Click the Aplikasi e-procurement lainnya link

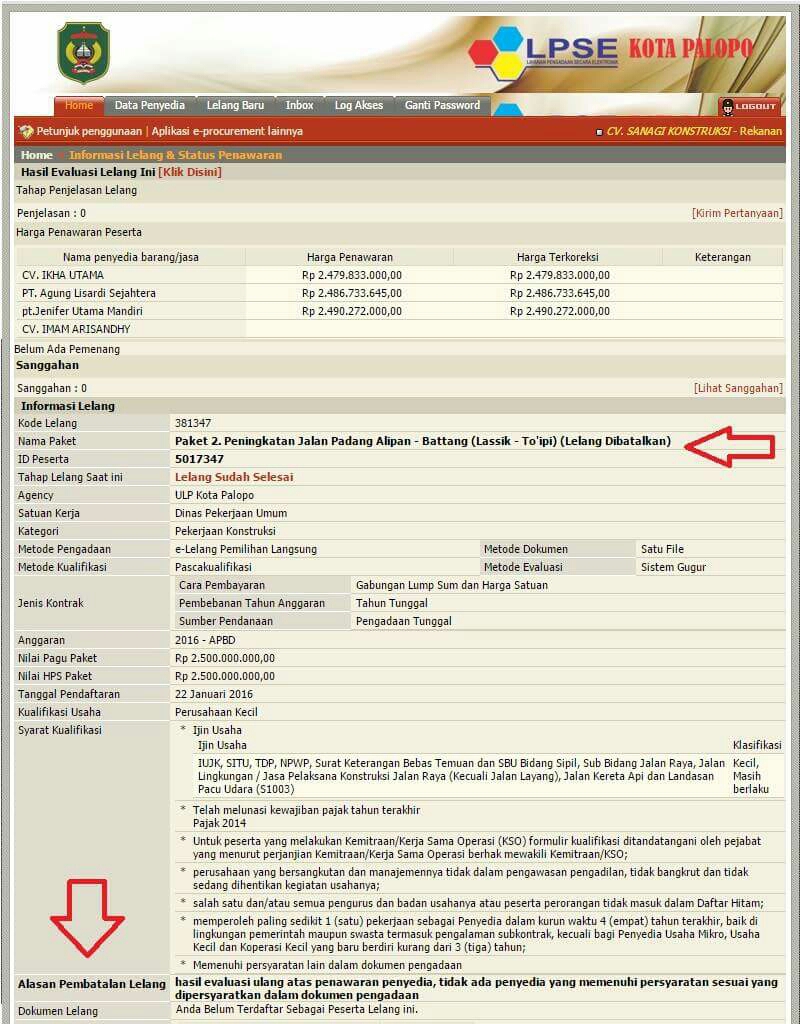coord(226,131)
